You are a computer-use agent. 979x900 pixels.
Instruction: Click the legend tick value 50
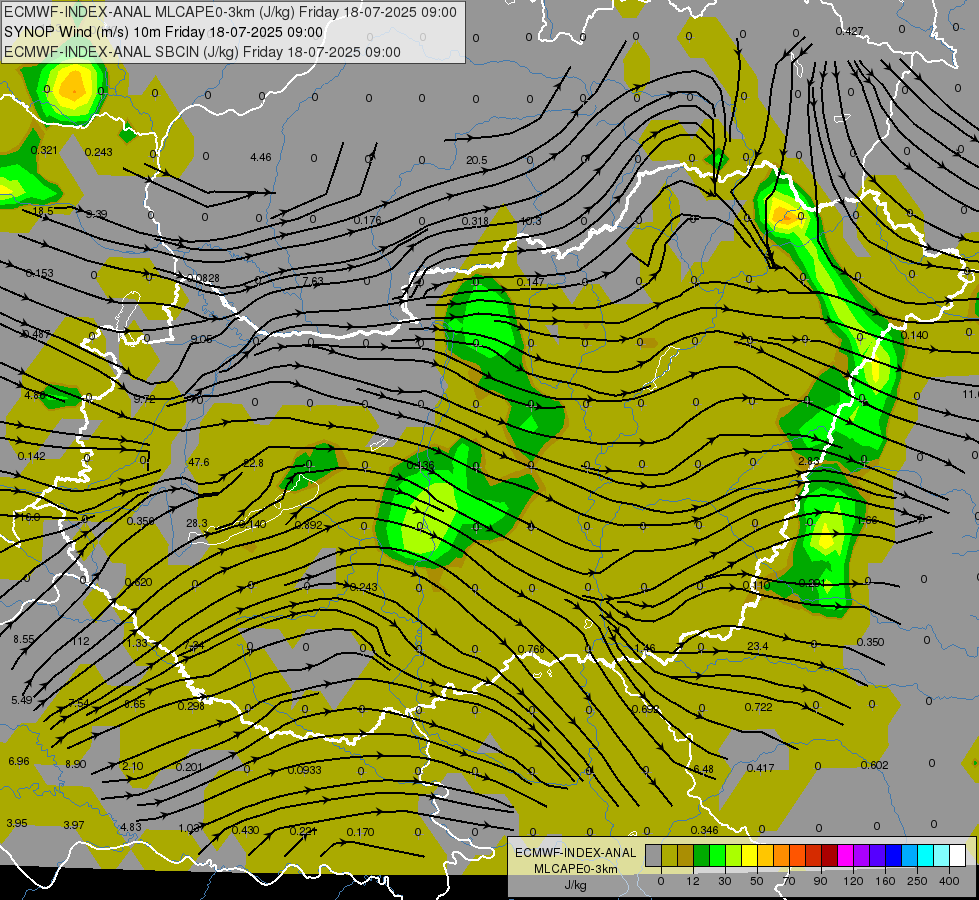(x=757, y=881)
